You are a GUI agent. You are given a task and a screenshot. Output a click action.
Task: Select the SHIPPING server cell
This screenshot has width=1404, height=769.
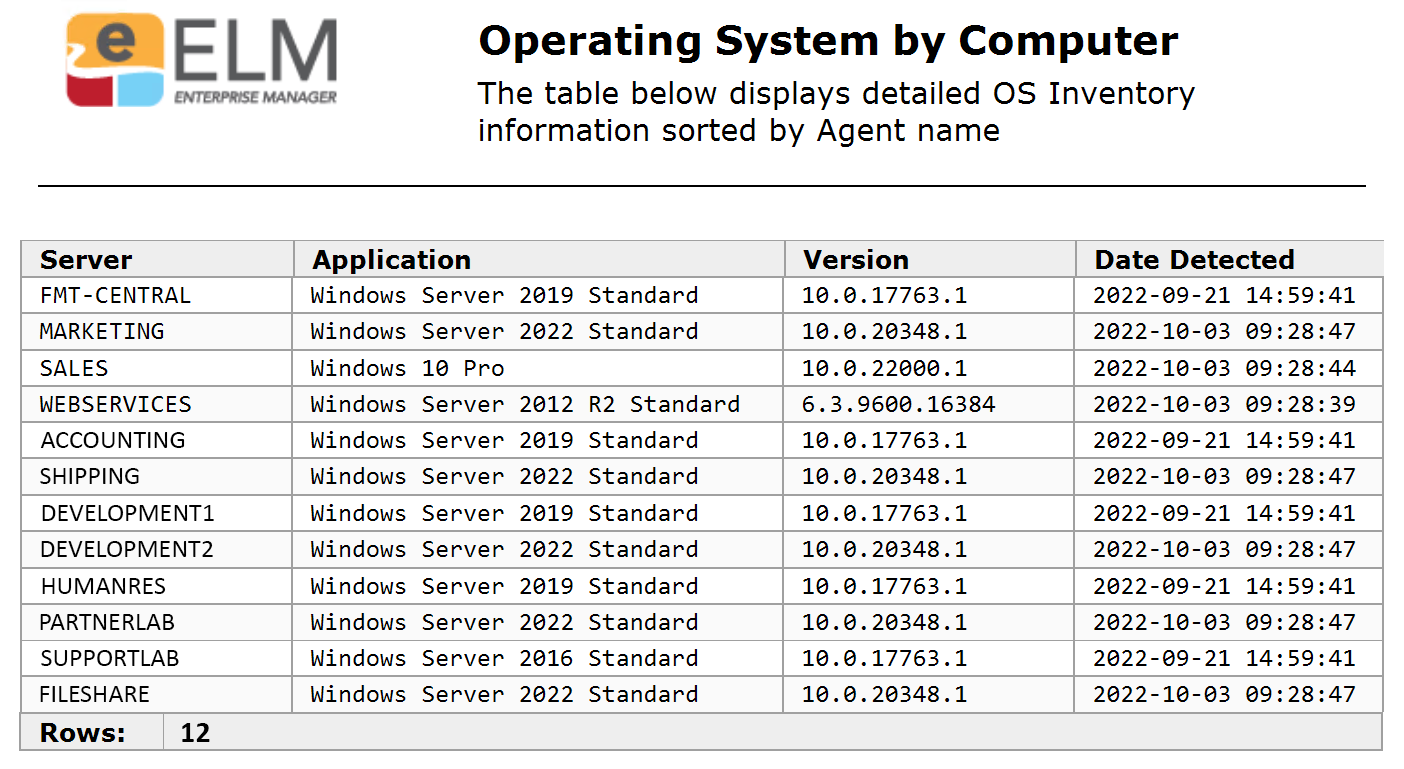click(x=157, y=477)
